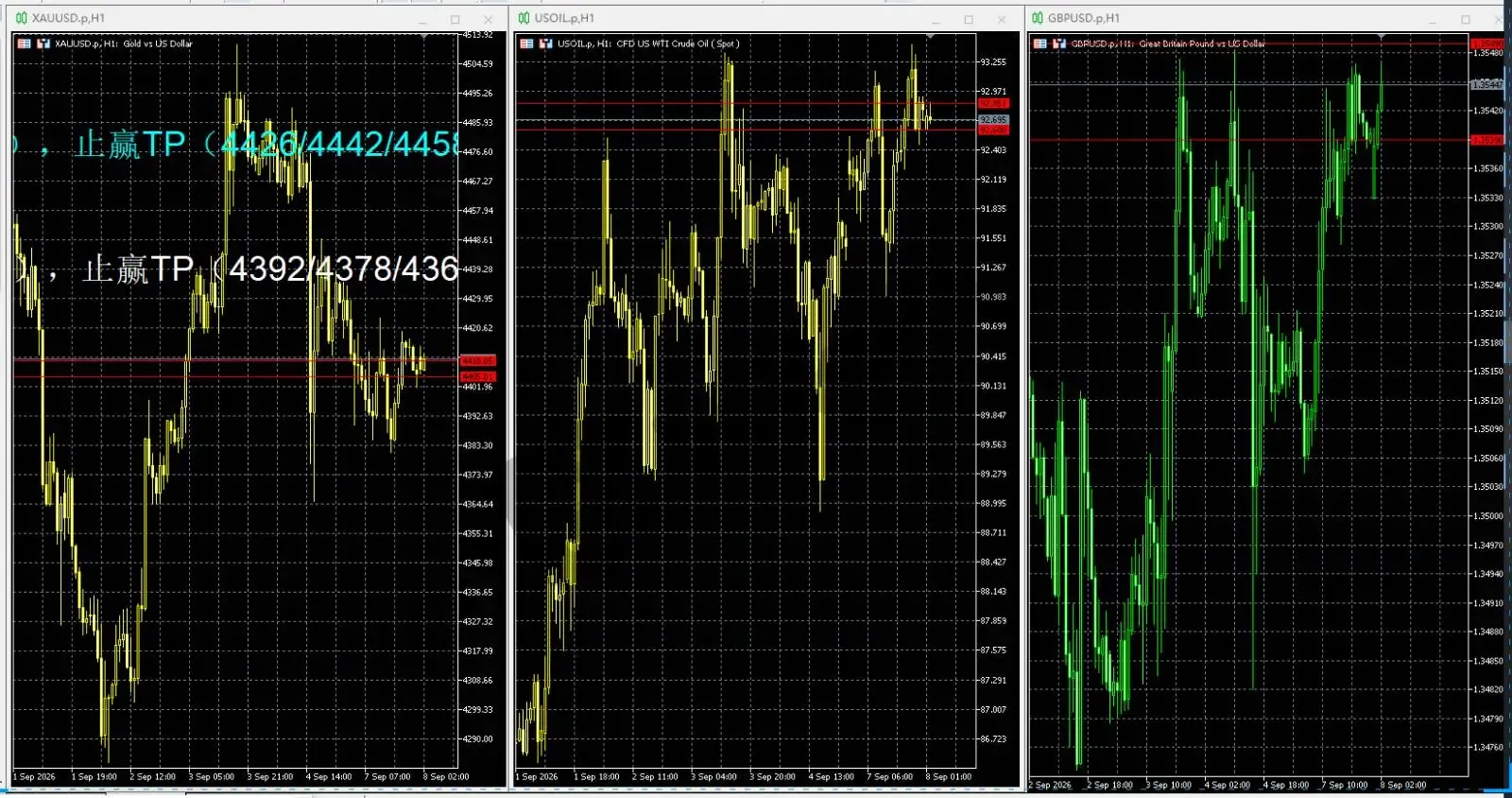1512x798 pixels.
Task: Click the XAUUSD.p,H1 window chart icon
Action: point(22,18)
